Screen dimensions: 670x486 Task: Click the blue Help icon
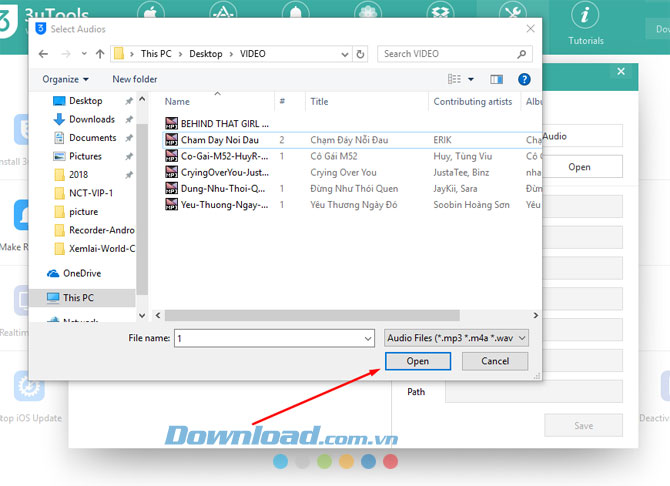[x=524, y=79]
